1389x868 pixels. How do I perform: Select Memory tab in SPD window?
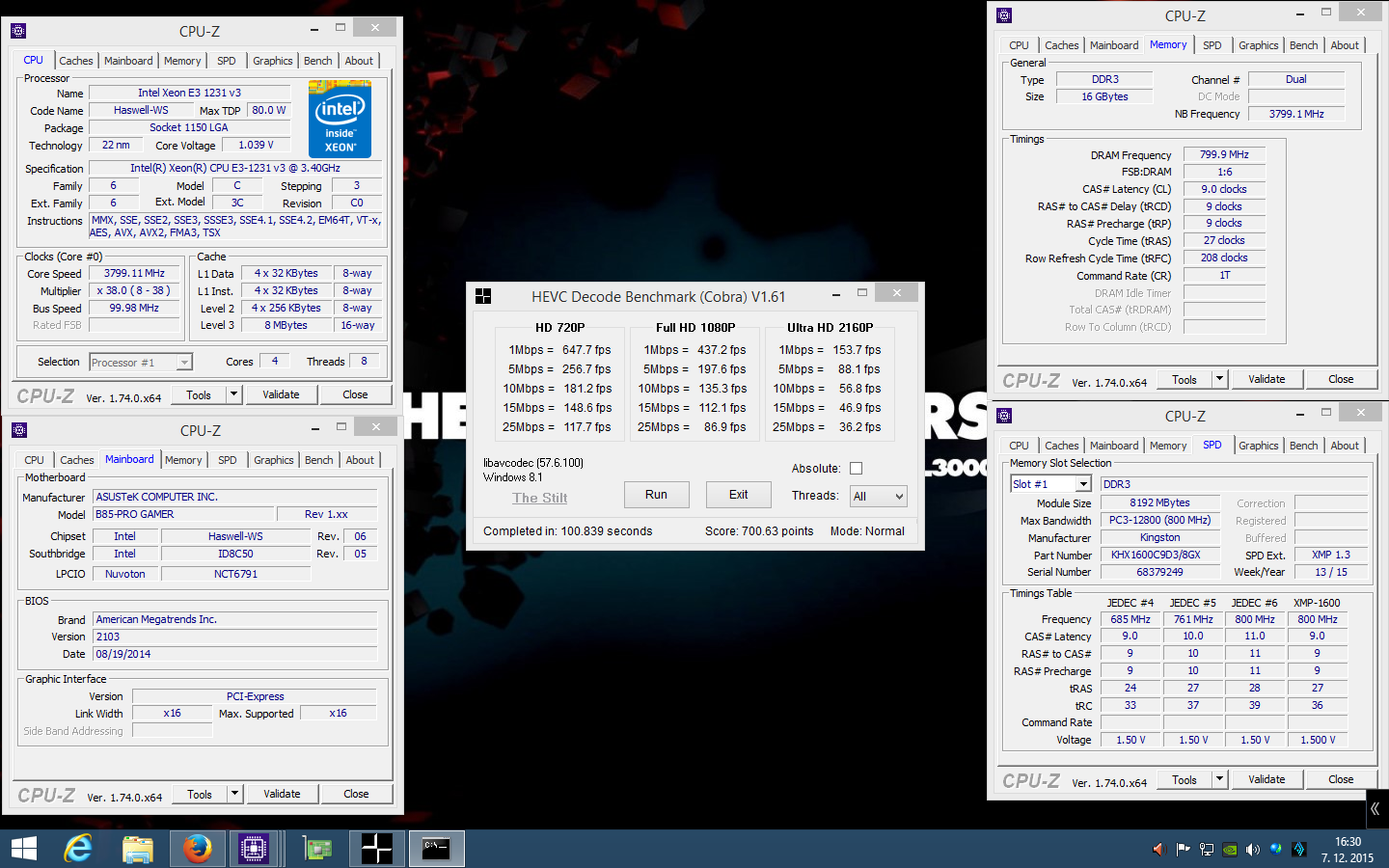[1168, 446]
